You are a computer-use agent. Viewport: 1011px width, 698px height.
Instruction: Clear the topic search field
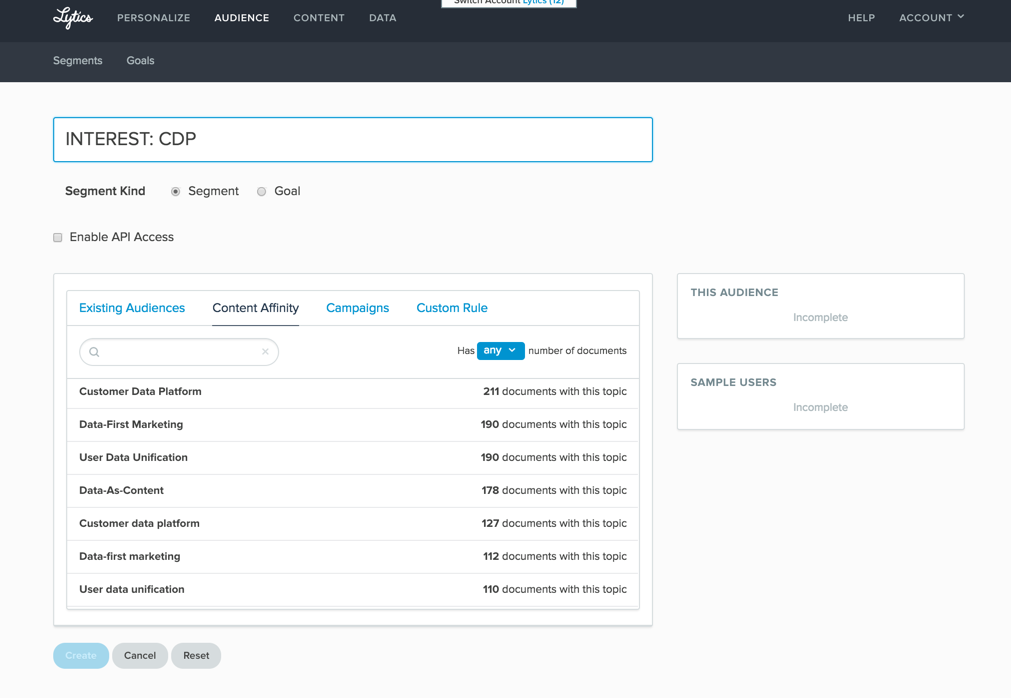265,352
